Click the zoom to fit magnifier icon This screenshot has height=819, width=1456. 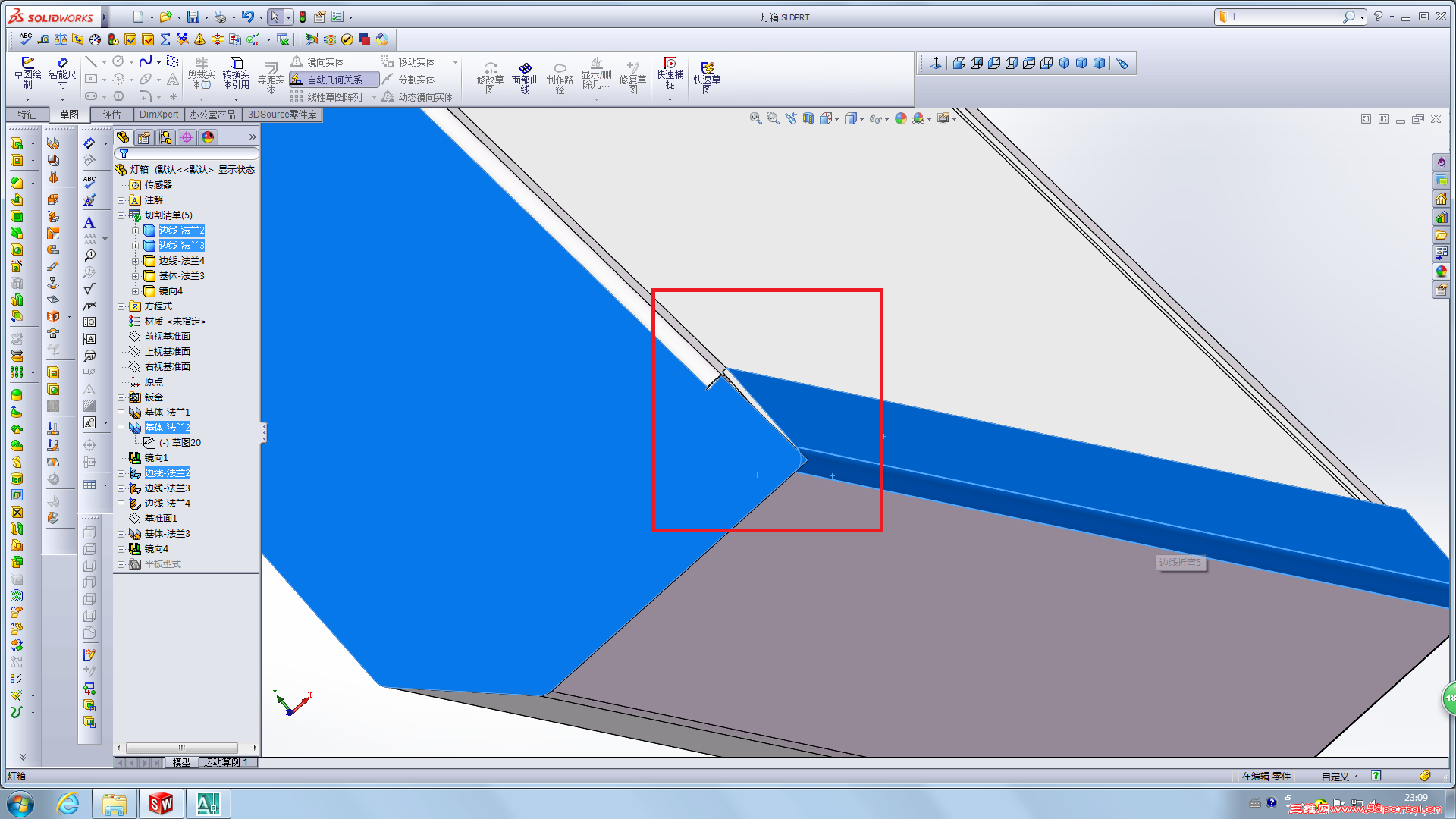[x=755, y=118]
